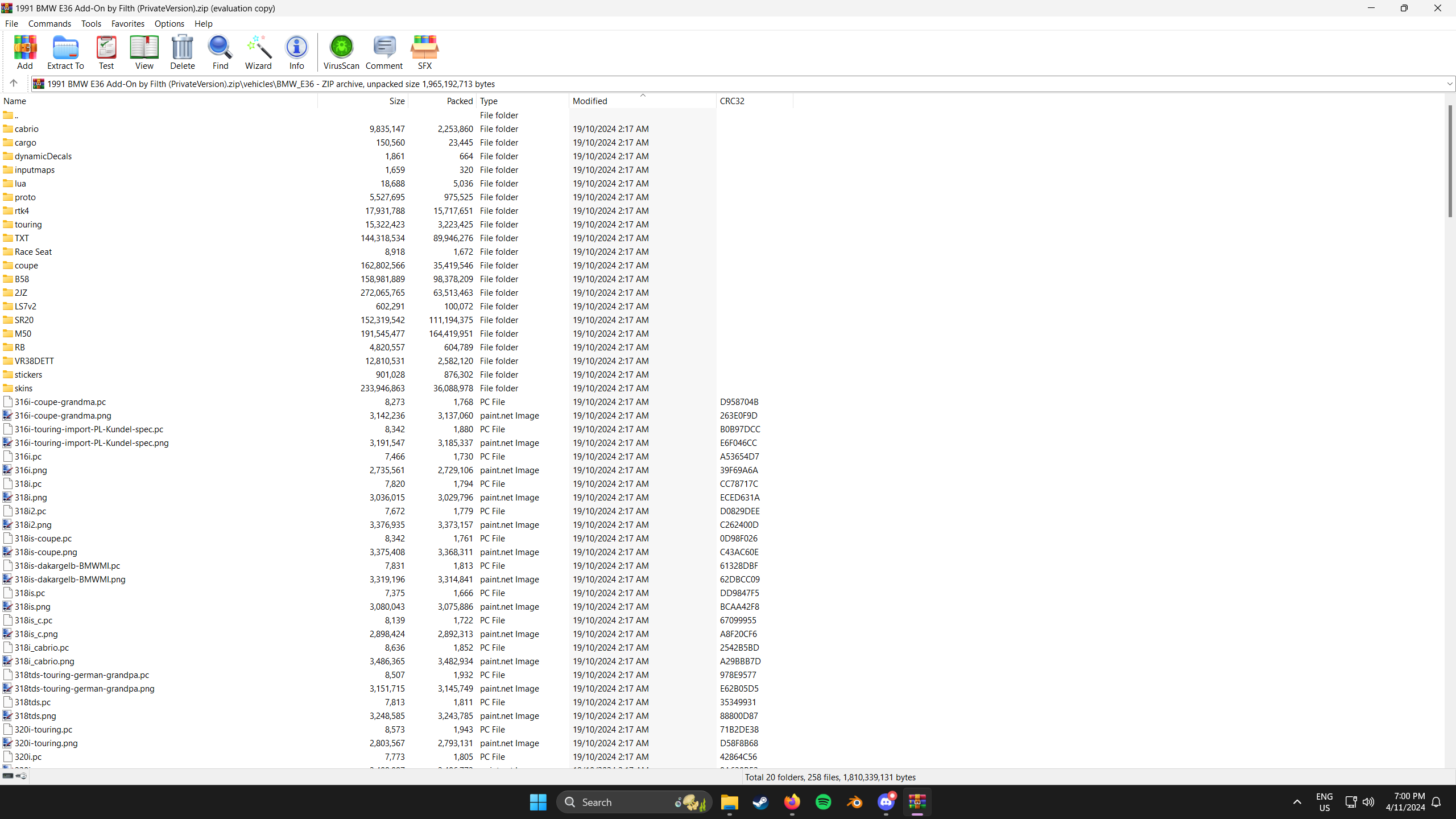Open Firefox from the taskbar
This screenshot has height=819, width=1456.
[792, 802]
